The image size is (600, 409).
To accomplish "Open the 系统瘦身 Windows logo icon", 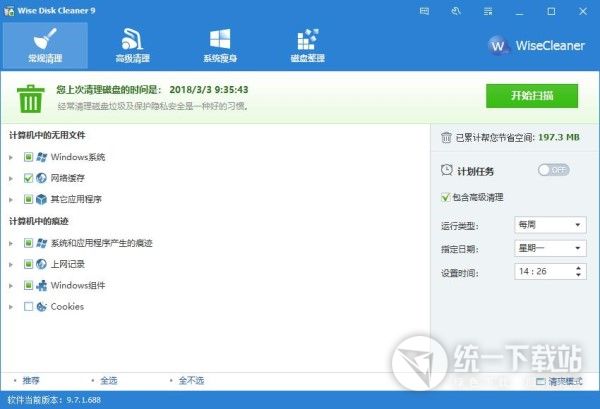I will pyautogui.click(x=219, y=44).
